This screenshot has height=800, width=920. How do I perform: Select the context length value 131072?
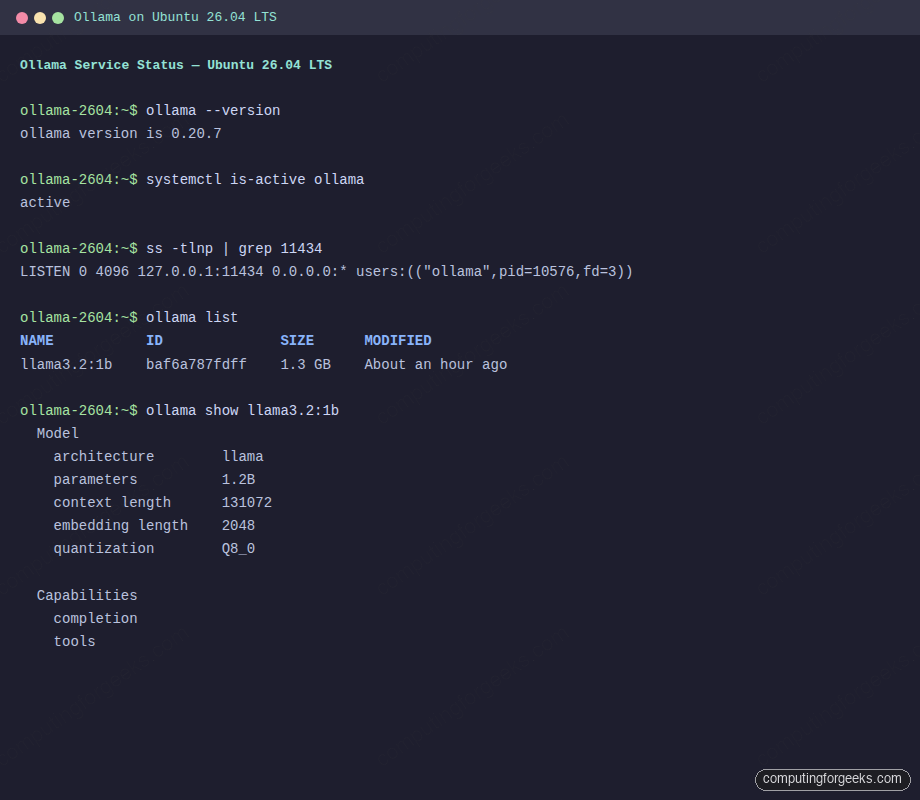point(246,502)
